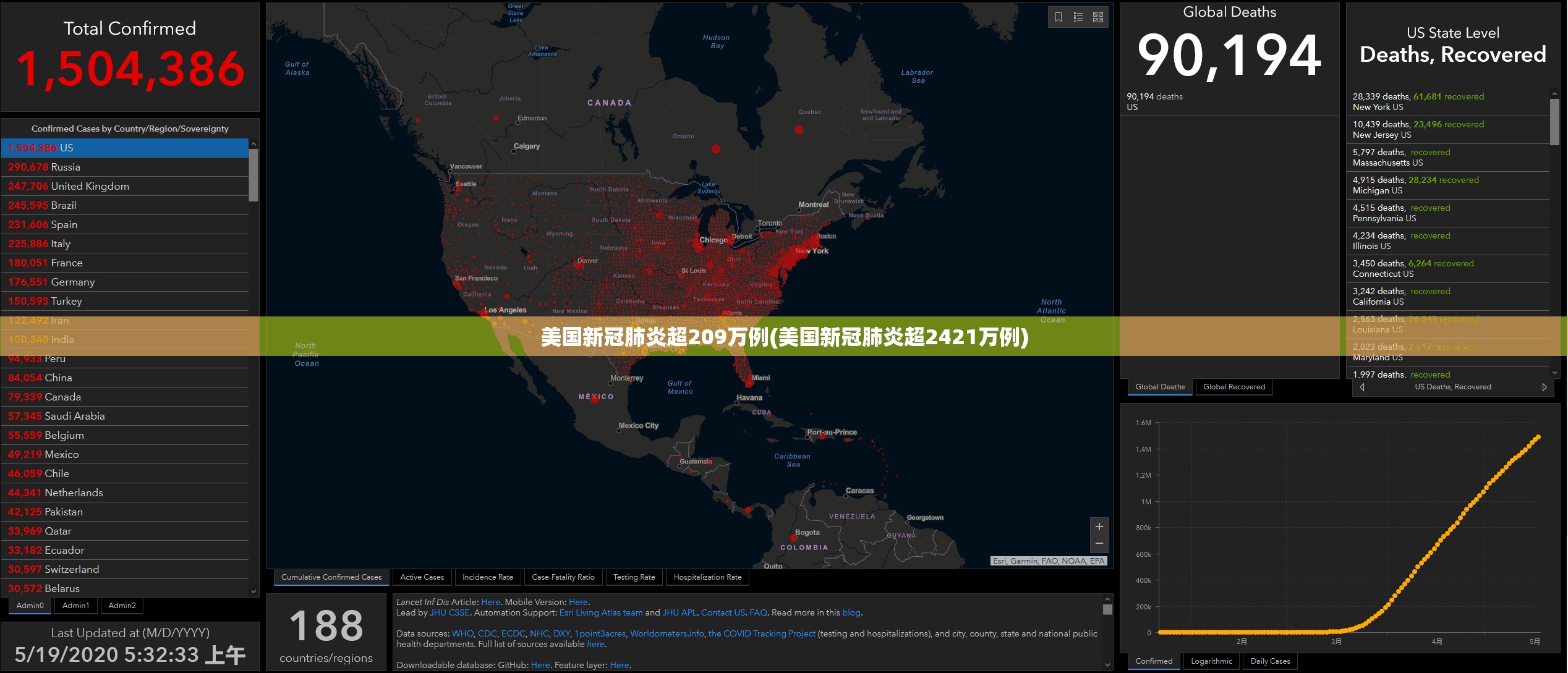Select Brazil in confirmed cases list

click(x=125, y=206)
